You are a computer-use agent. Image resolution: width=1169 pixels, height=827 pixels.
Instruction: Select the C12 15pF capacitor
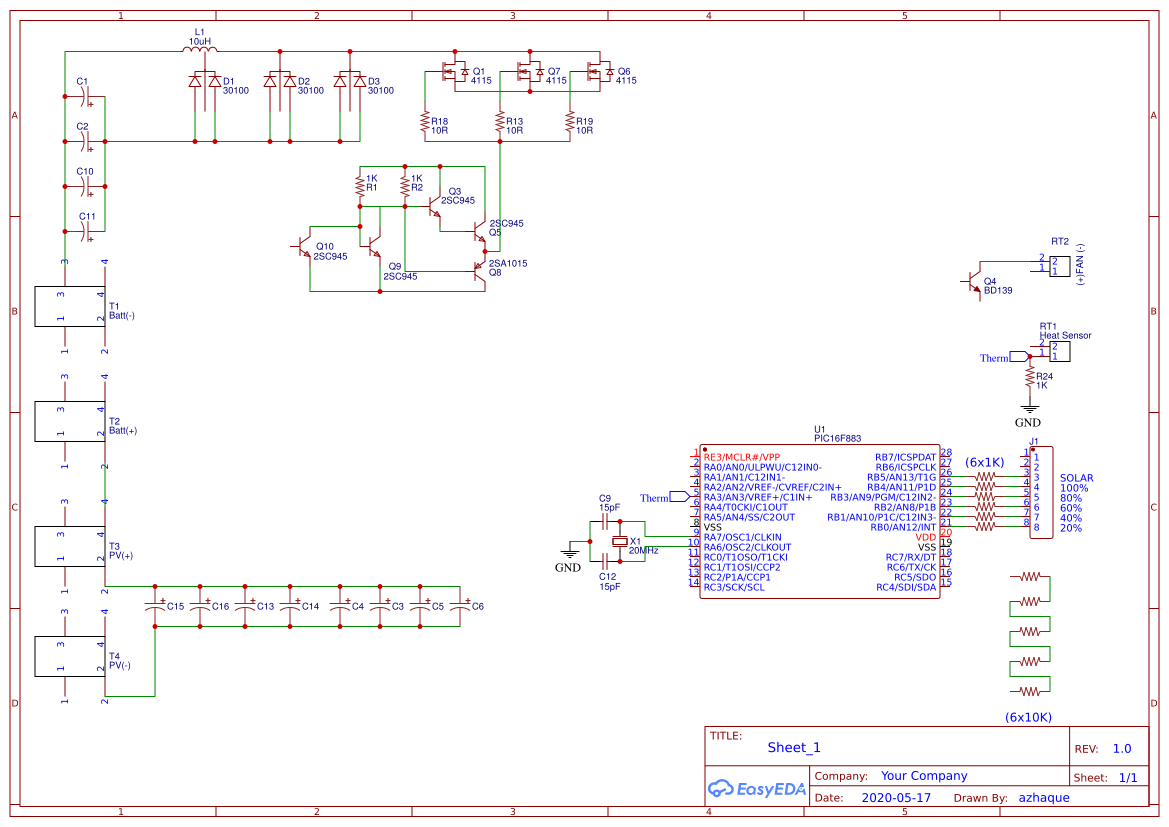click(x=605, y=562)
